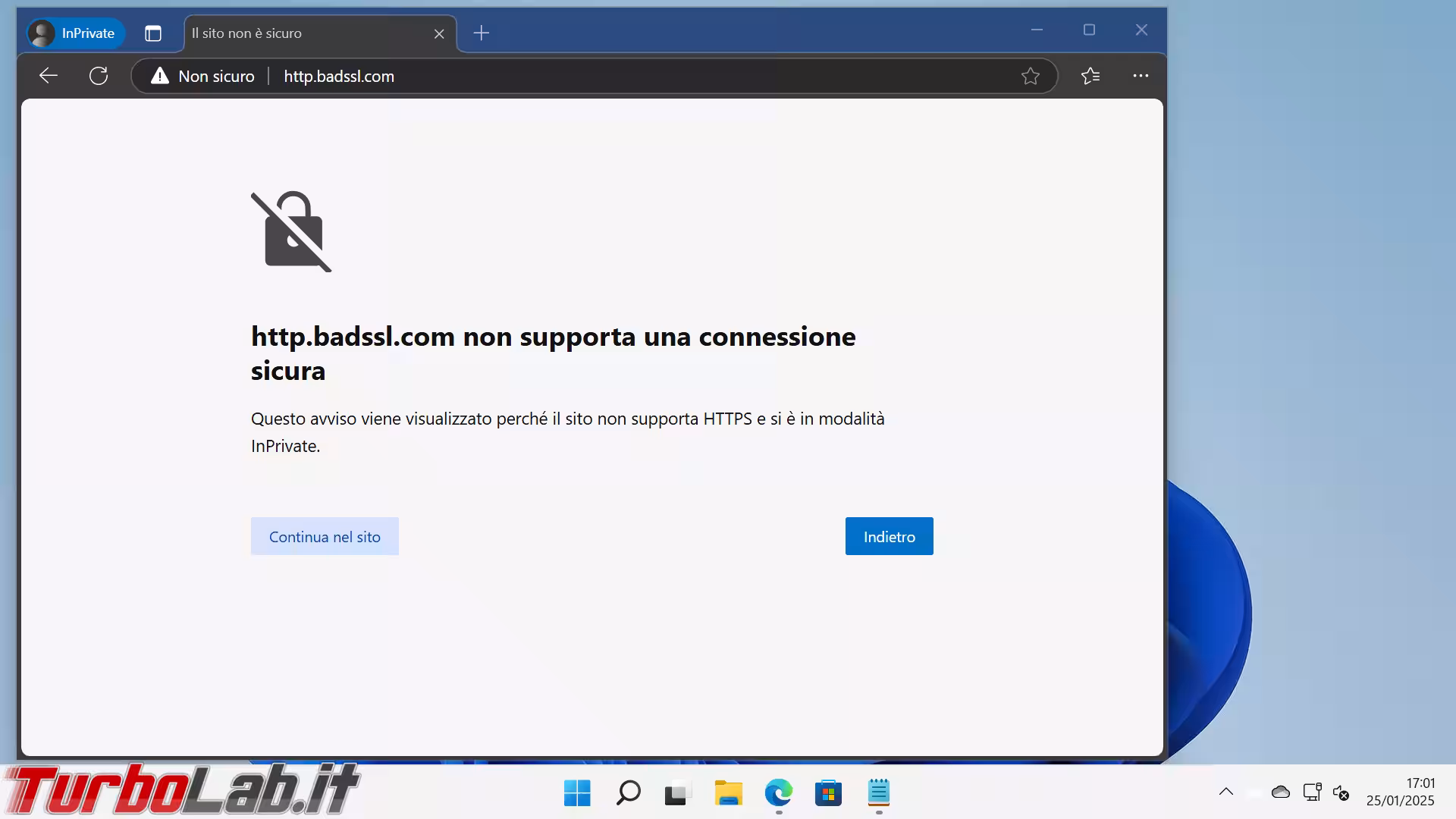Click the browser back arrow
The height and width of the screenshot is (819, 1456).
(49, 76)
